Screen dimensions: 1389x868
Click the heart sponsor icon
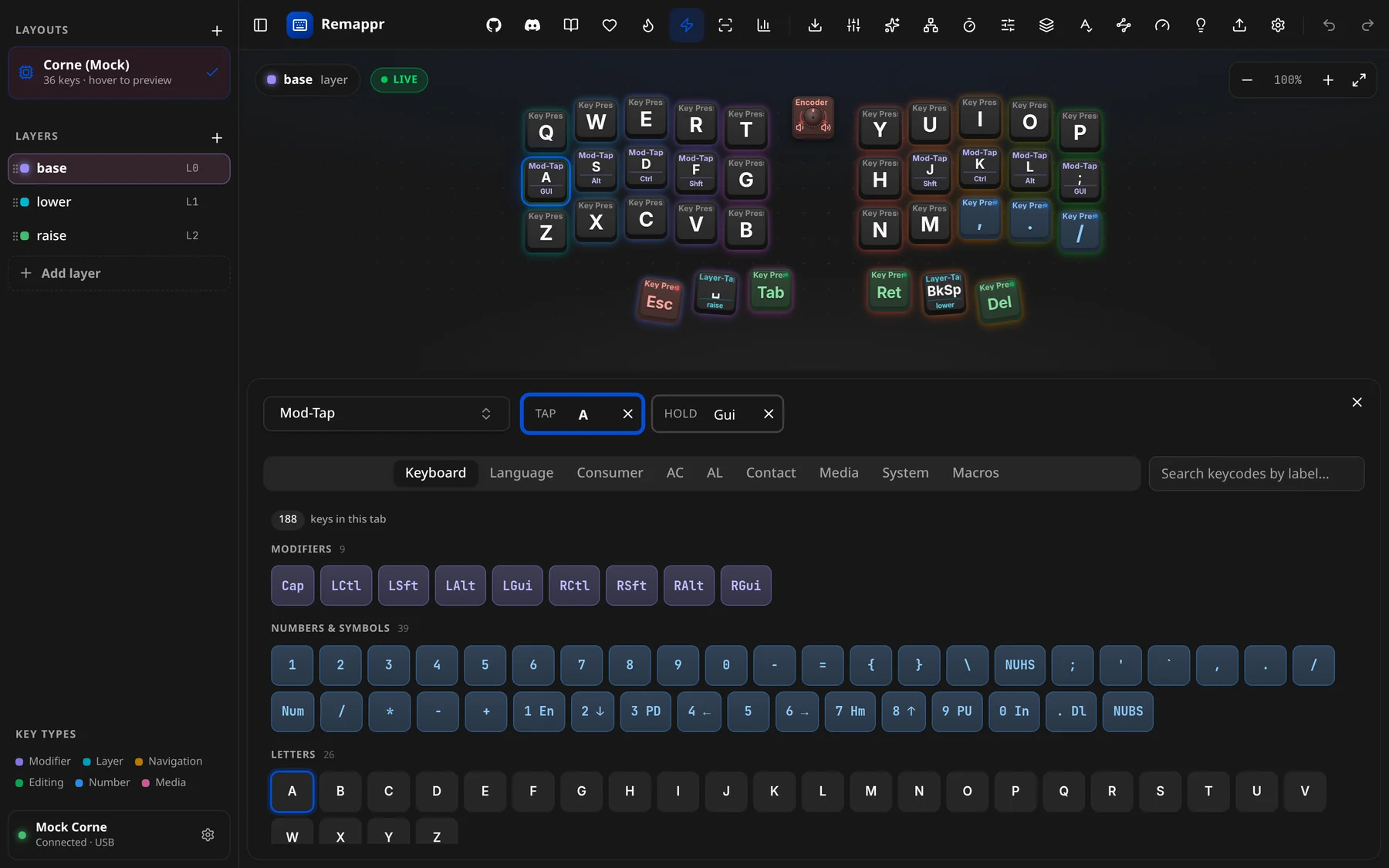[x=610, y=25]
